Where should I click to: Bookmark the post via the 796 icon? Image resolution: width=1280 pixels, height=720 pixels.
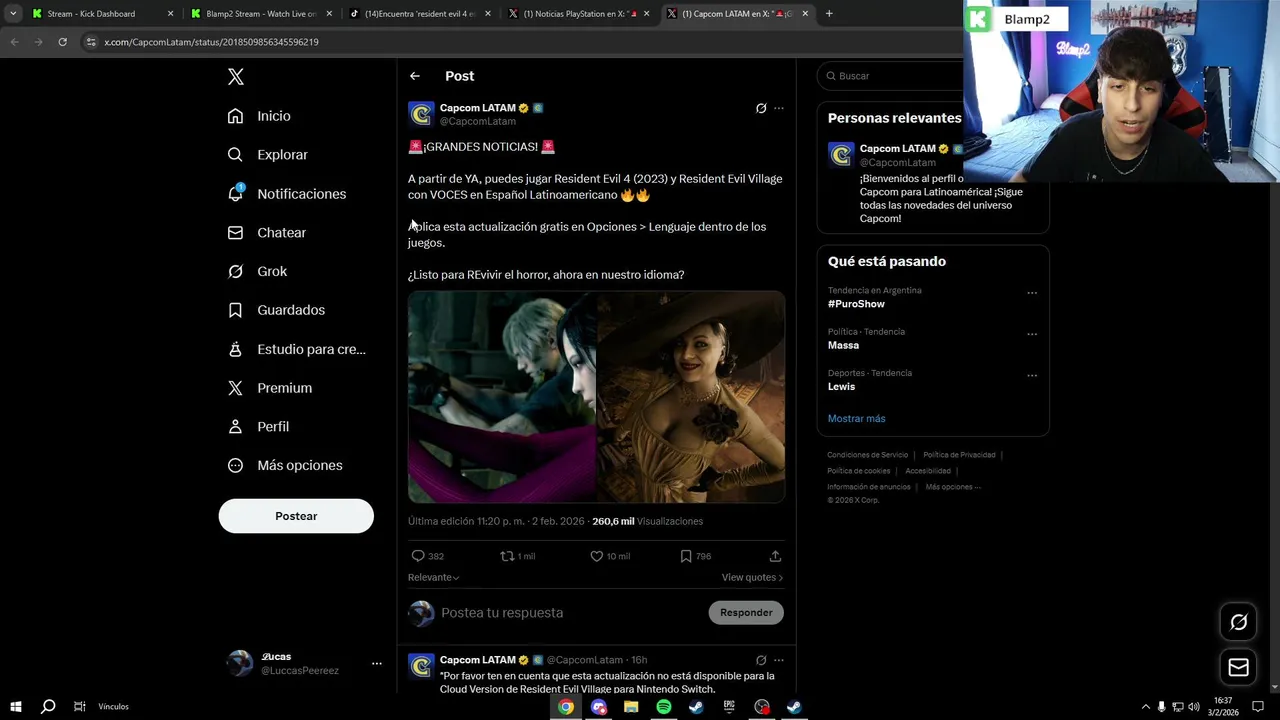pos(695,556)
